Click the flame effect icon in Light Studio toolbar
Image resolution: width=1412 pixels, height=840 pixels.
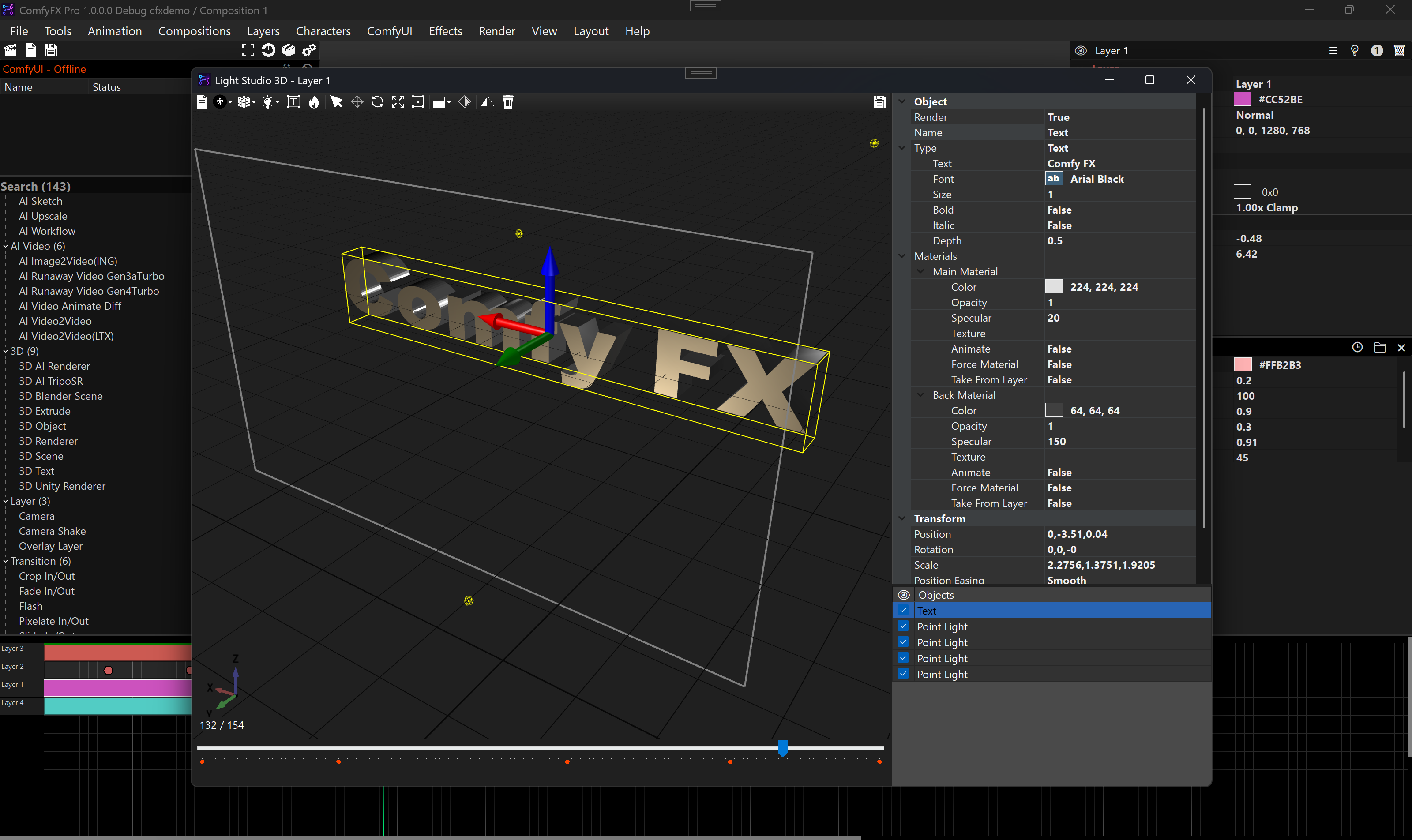[314, 102]
